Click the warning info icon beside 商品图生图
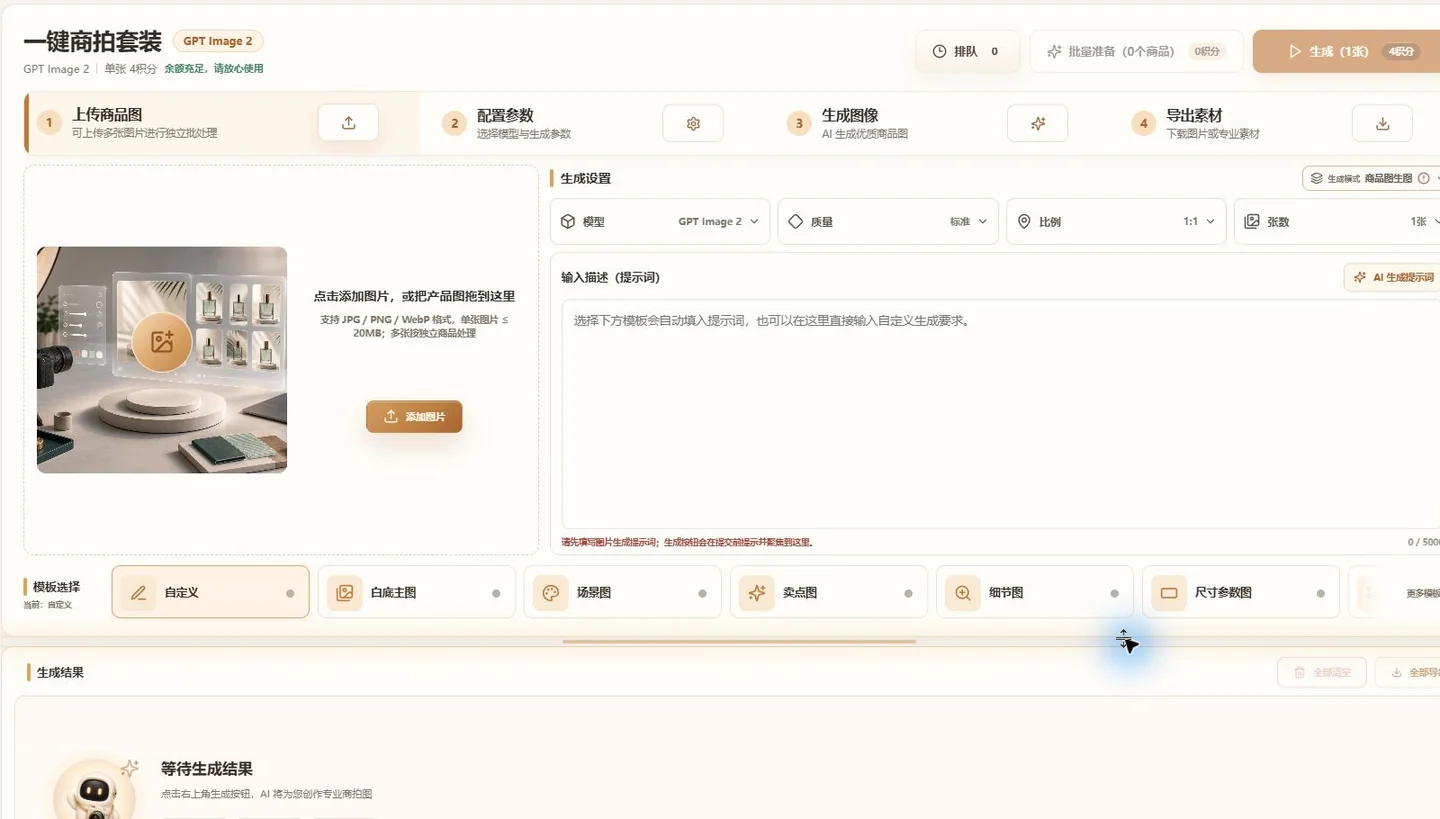The width and height of the screenshot is (1440, 819). (x=1424, y=178)
